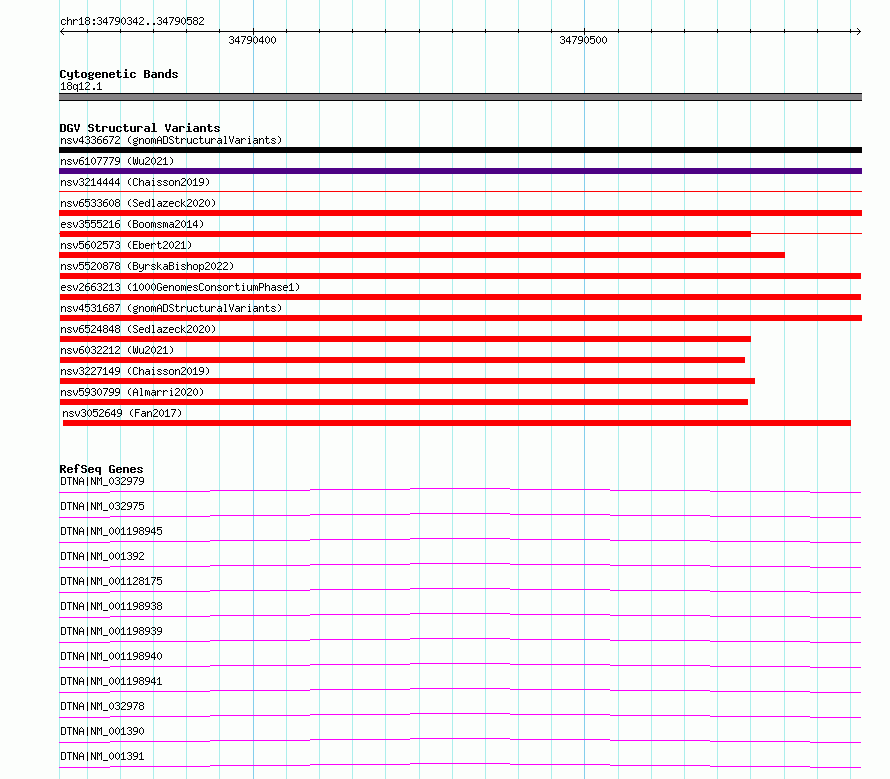Open transcript DTNA|NM_032975
Screen dimensions: 890x779
pyautogui.click(x=102, y=506)
